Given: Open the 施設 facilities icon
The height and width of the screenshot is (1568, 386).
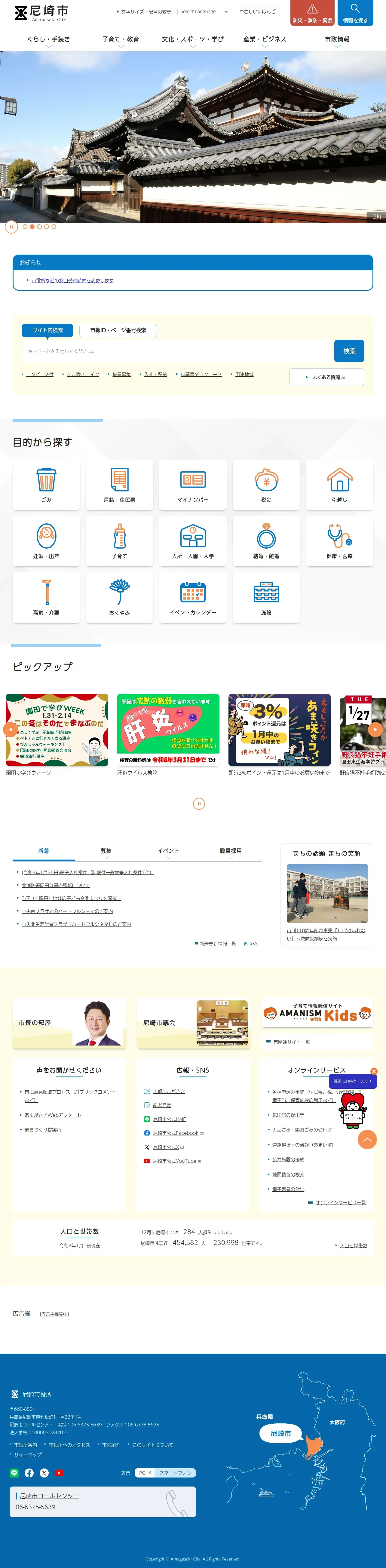Looking at the screenshot, I should click(266, 597).
